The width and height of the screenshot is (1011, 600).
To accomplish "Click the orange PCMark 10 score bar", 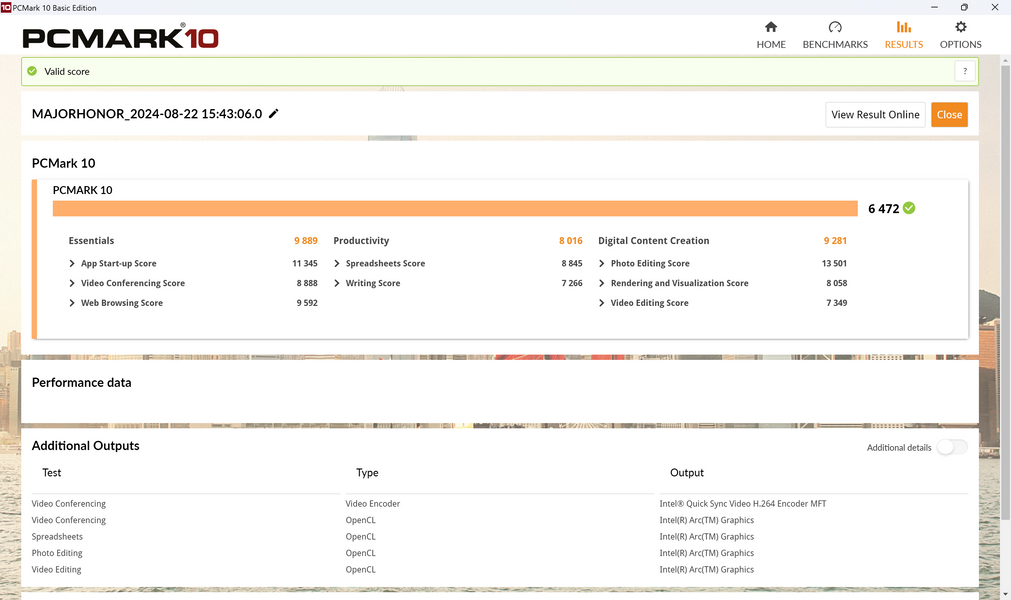I will (455, 208).
